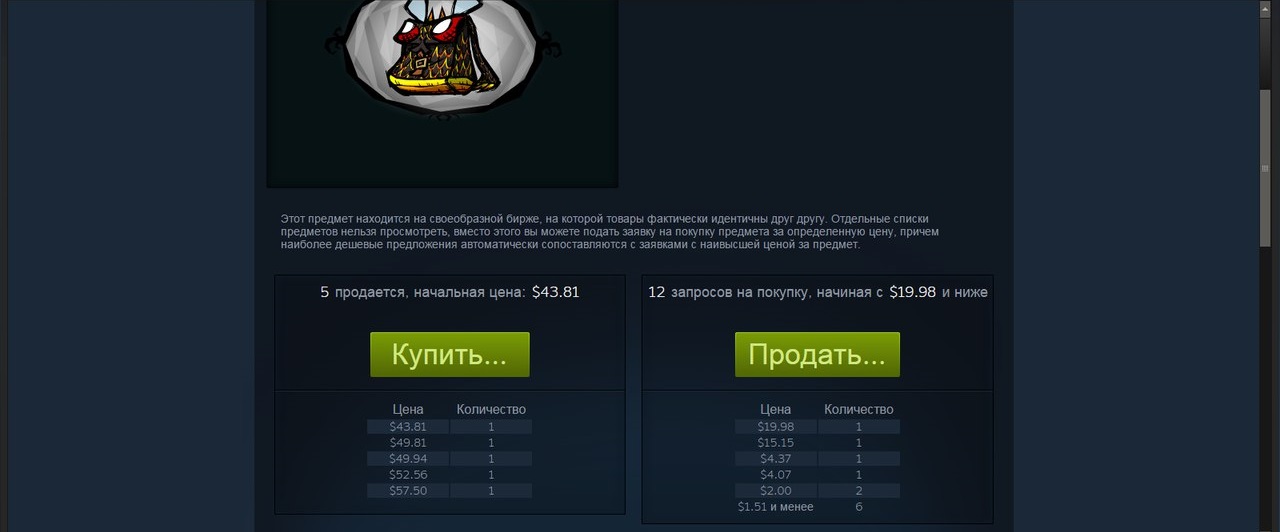Click Цена header in the sell listings table
This screenshot has height=532, width=1280.
tap(408, 409)
